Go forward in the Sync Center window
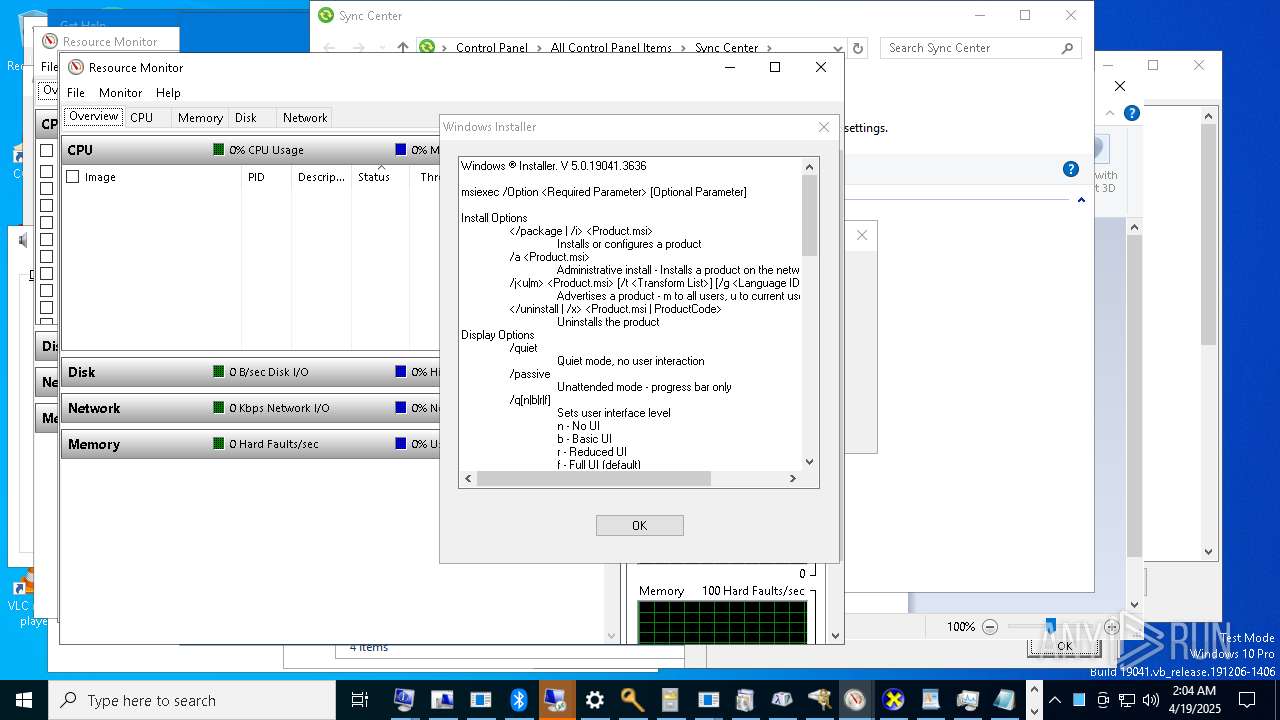The height and width of the screenshot is (720, 1280). 358,48
